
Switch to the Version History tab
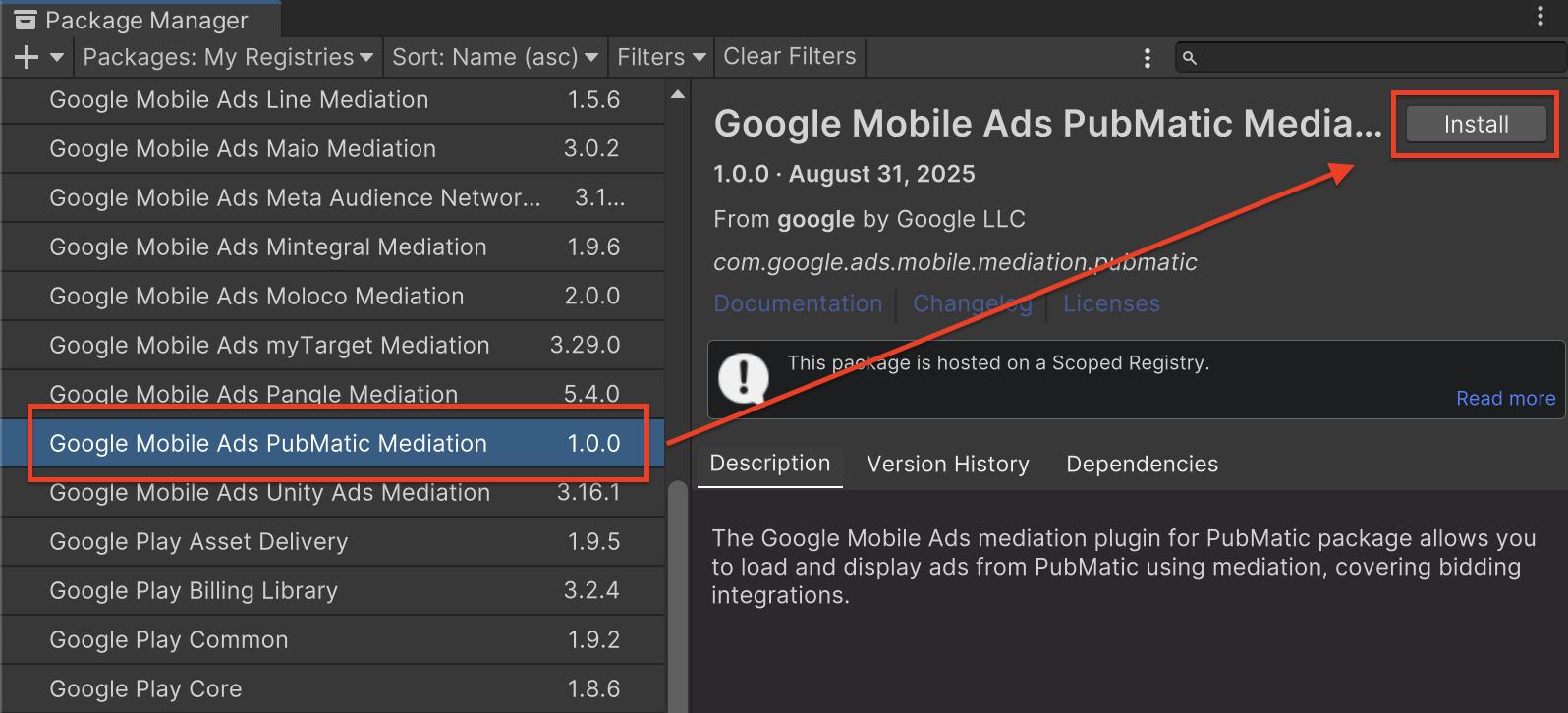click(x=947, y=464)
